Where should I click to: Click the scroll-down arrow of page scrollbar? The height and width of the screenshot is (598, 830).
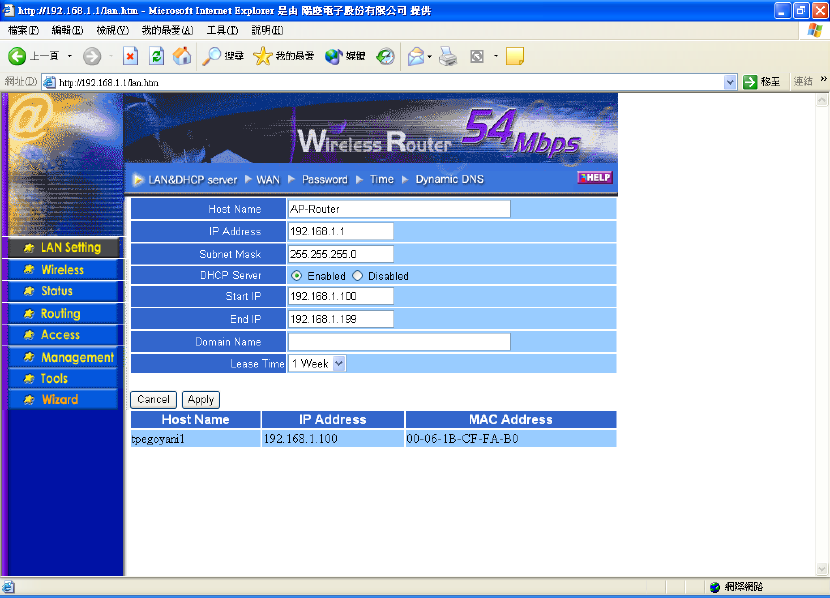click(x=822, y=569)
